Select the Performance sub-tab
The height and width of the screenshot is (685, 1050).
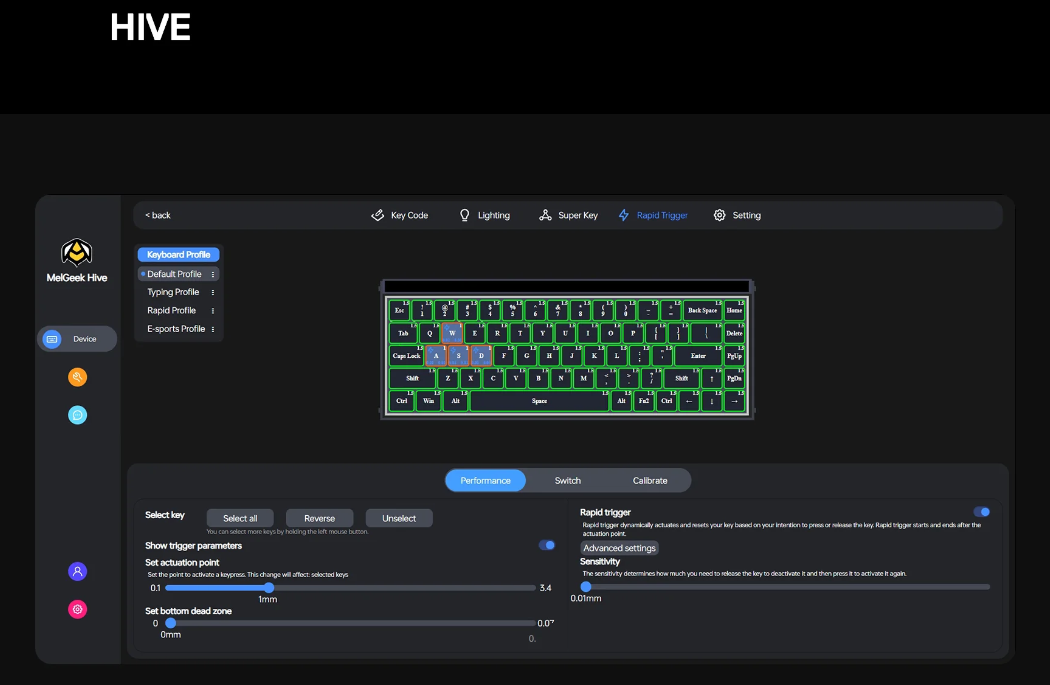(x=485, y=480)
